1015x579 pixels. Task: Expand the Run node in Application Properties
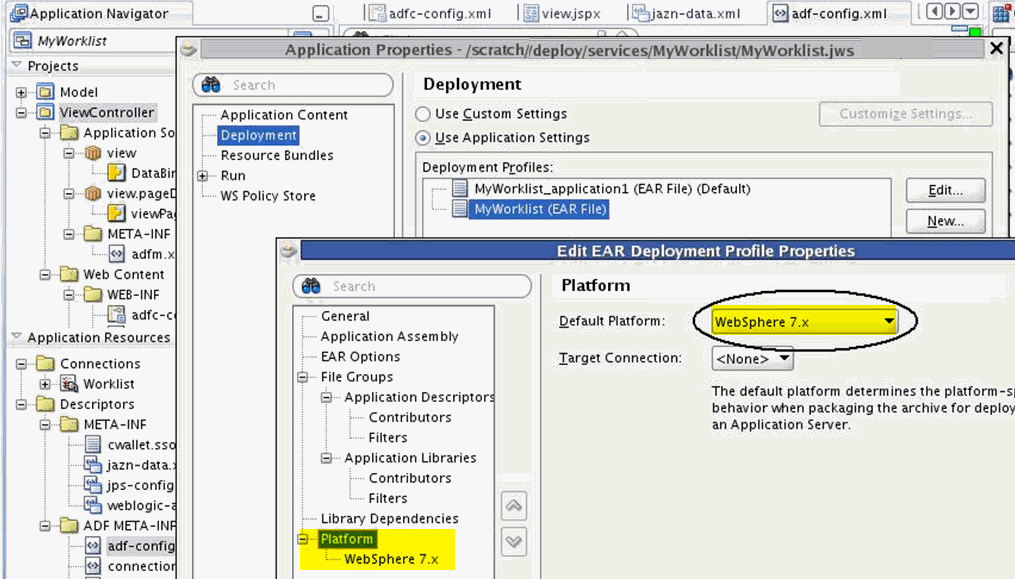(x=203, y=176)
